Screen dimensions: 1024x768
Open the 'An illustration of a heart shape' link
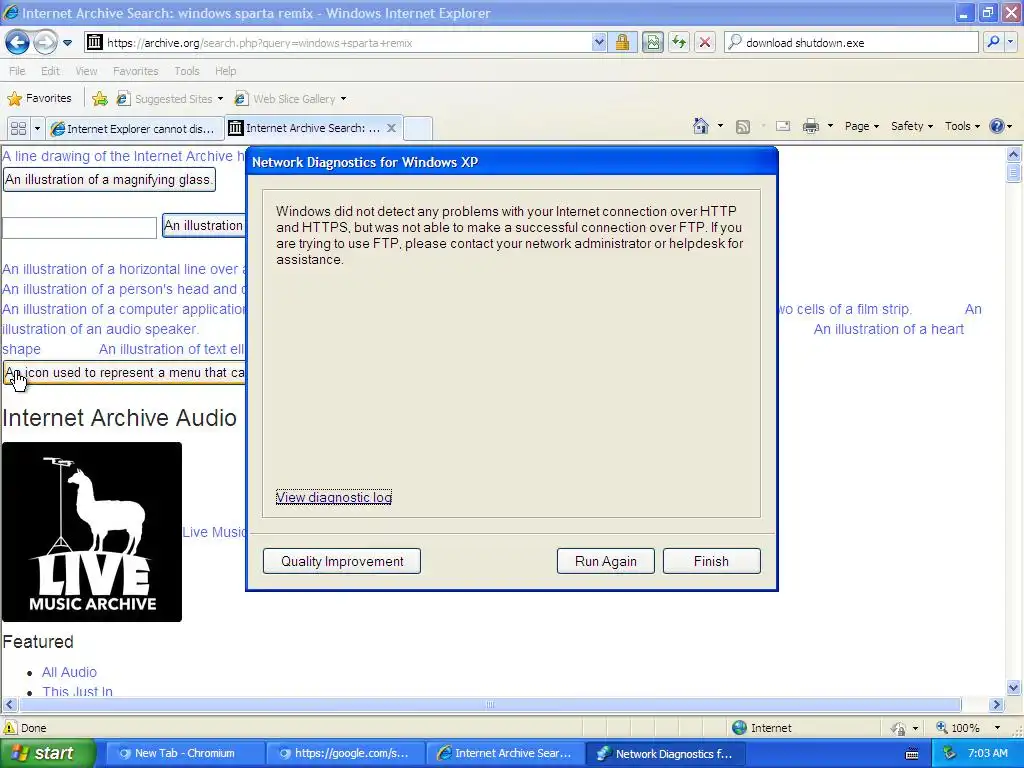tap(888, 329)
